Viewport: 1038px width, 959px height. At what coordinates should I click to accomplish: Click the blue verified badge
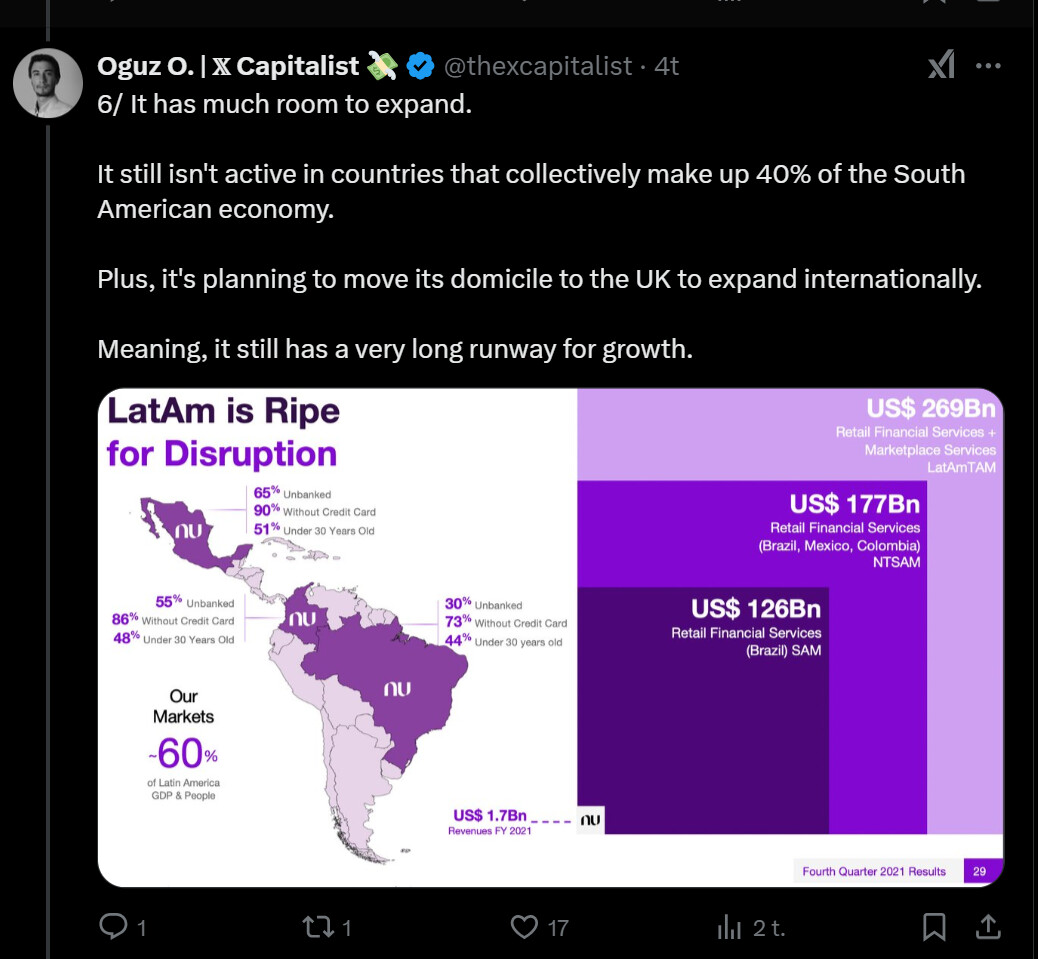pyautogui.click(x=421, y=66)
